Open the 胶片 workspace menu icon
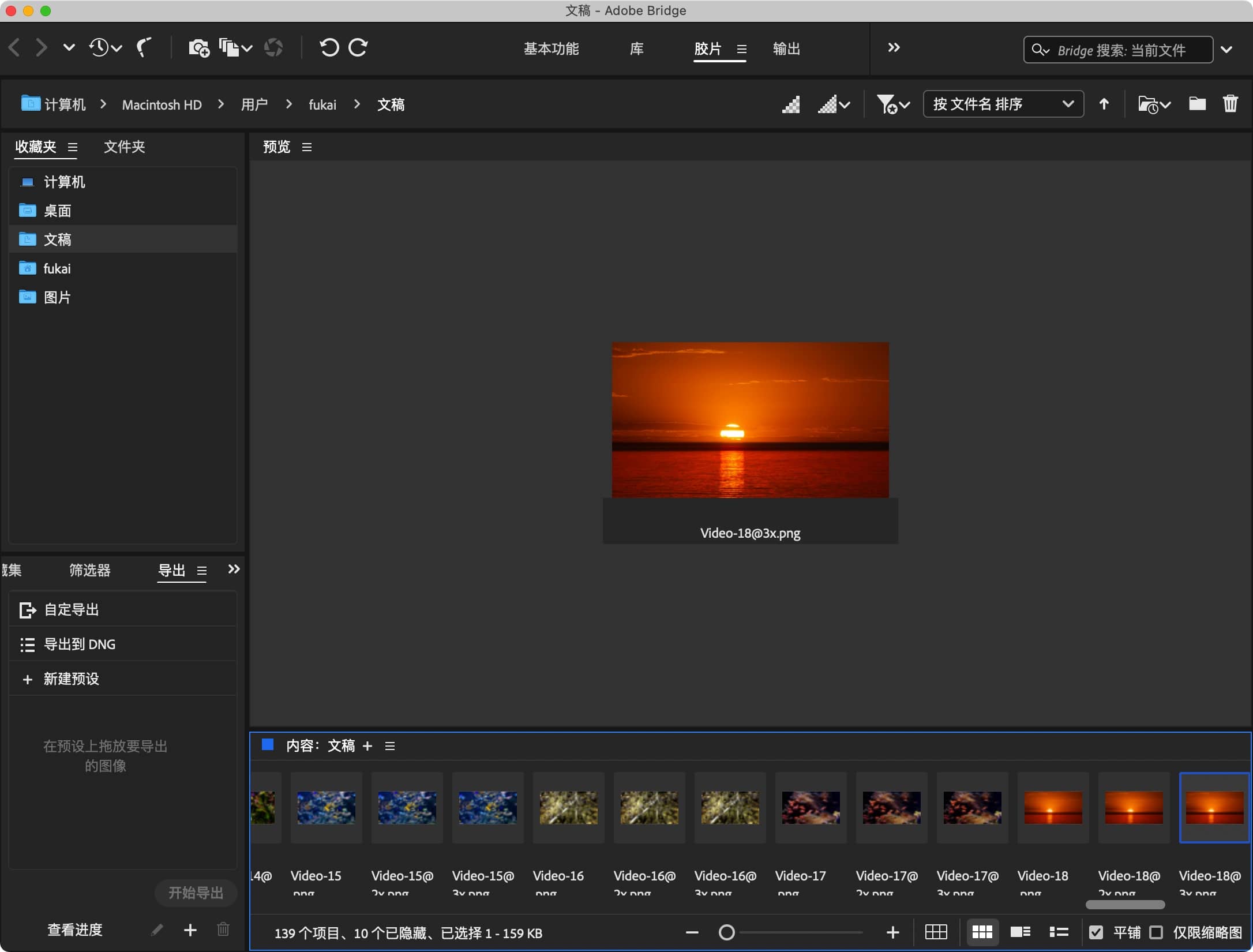Screen dimensions: 1253x952 (742, 50)
